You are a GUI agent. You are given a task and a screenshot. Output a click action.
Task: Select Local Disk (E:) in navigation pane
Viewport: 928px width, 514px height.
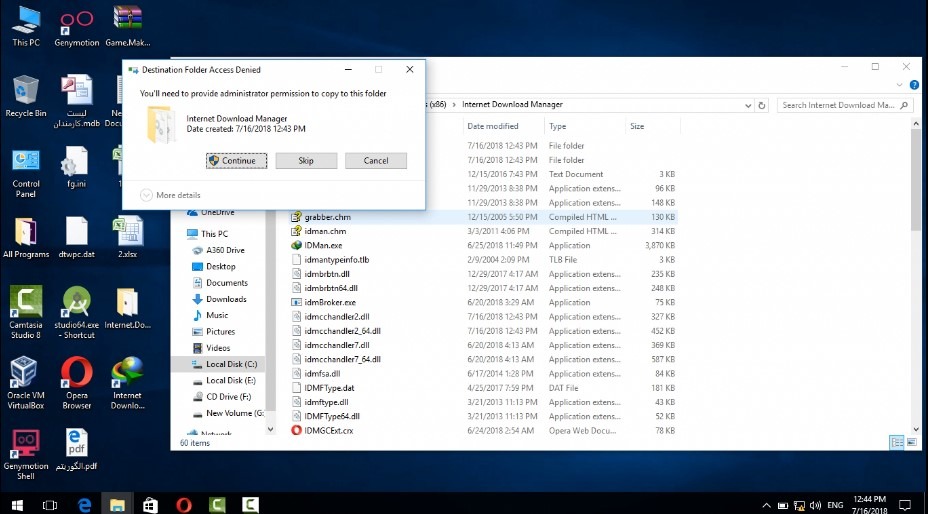coord(230,380)
